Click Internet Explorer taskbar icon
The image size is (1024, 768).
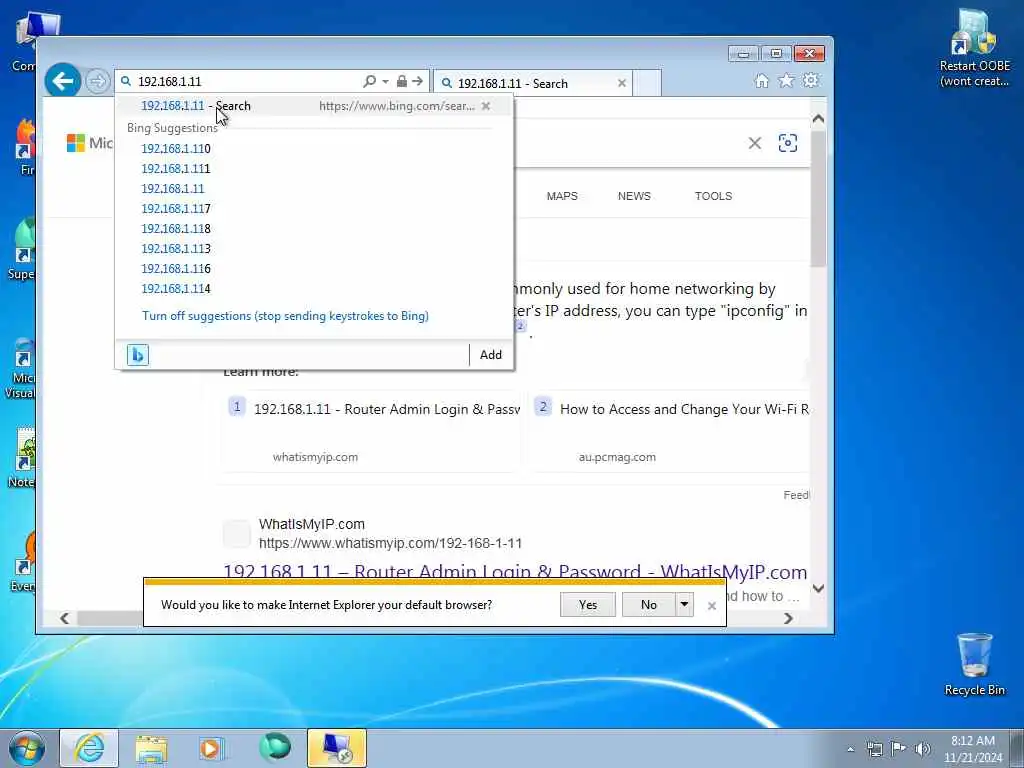pyautogui.click(x=89, y=748)
